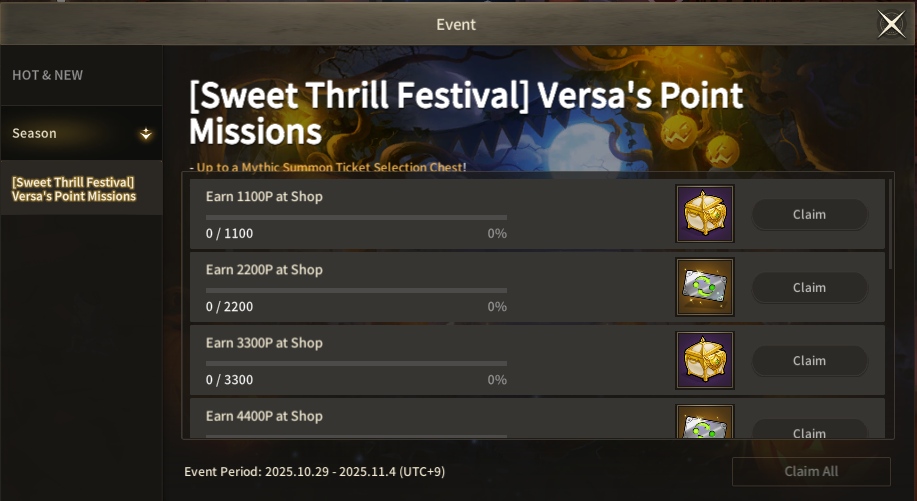Click the 1100P mission progress bar
917x501 pixels.
pos(356,217)
